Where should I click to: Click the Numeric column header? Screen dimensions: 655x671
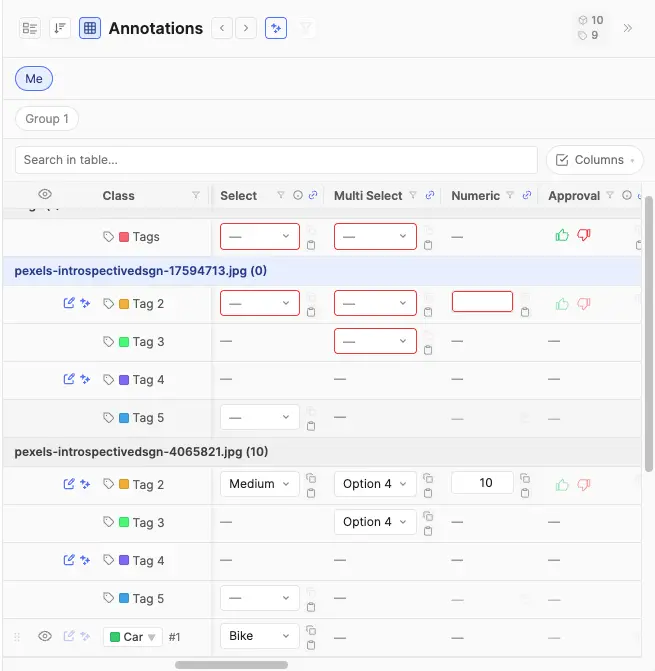click(x=475, y=196)
